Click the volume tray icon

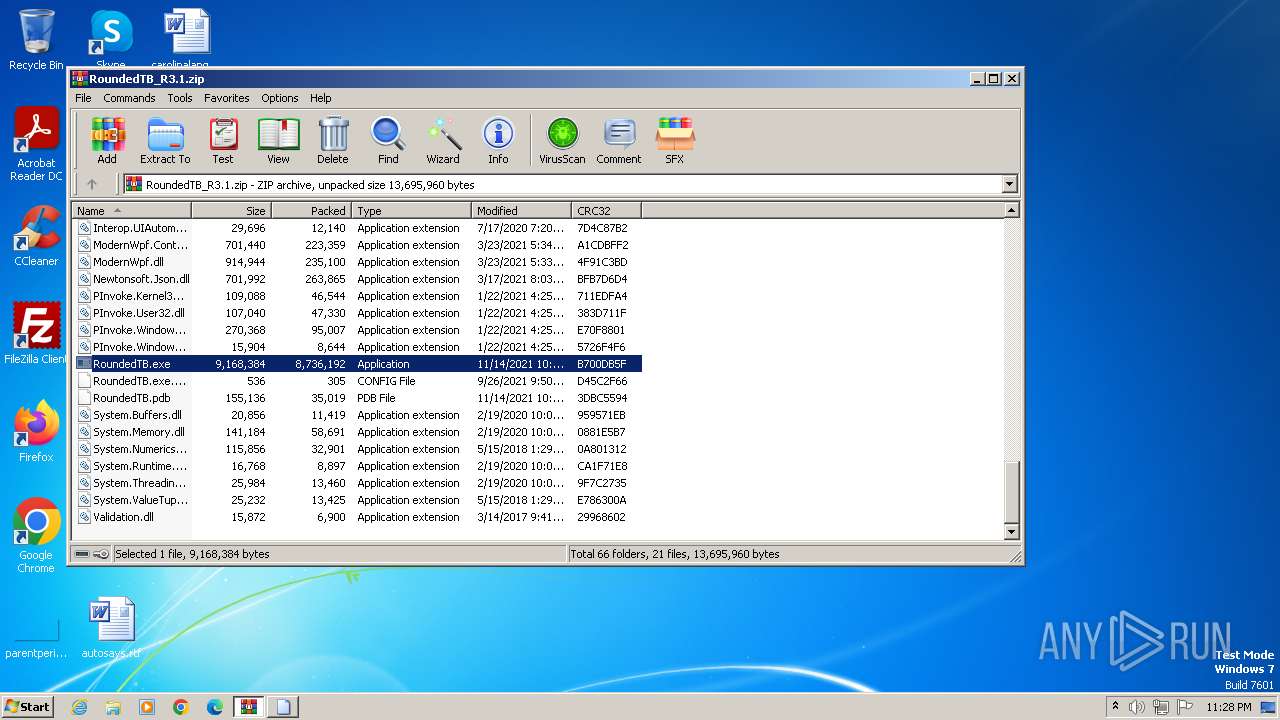[1136, 707]
